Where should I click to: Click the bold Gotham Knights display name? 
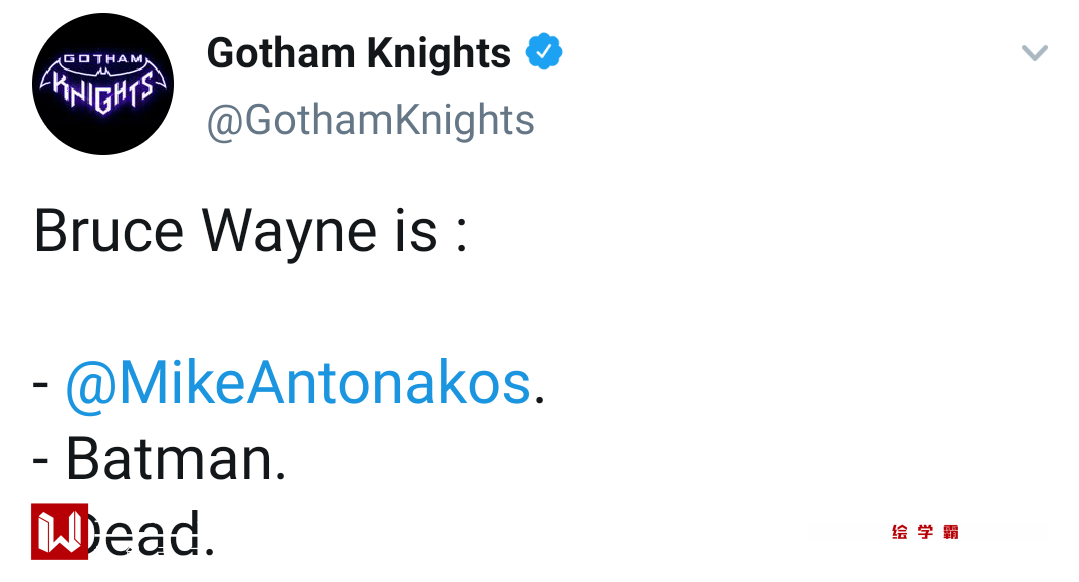pos(358,53)
